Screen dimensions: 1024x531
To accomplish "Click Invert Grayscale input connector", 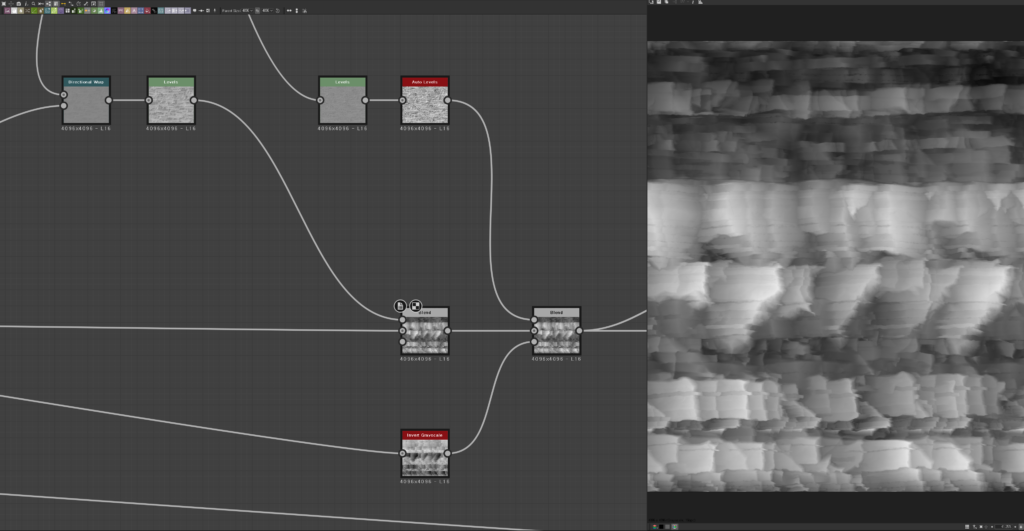I will (x=402, y=453).
